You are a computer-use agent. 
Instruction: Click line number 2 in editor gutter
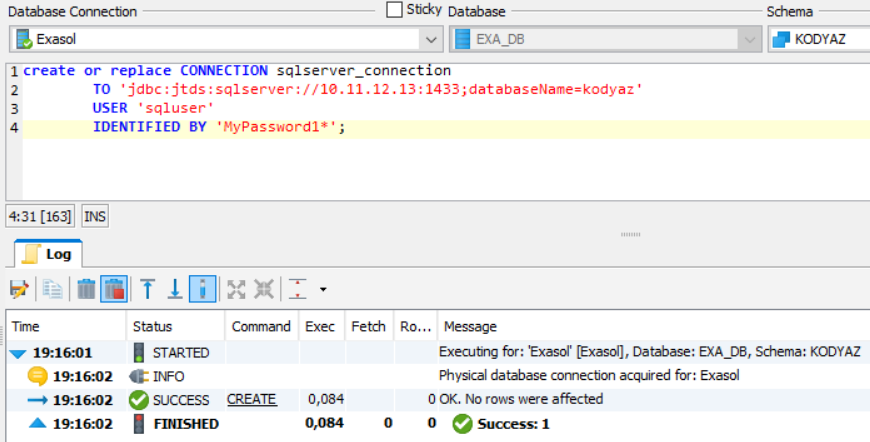coord(14,90)
